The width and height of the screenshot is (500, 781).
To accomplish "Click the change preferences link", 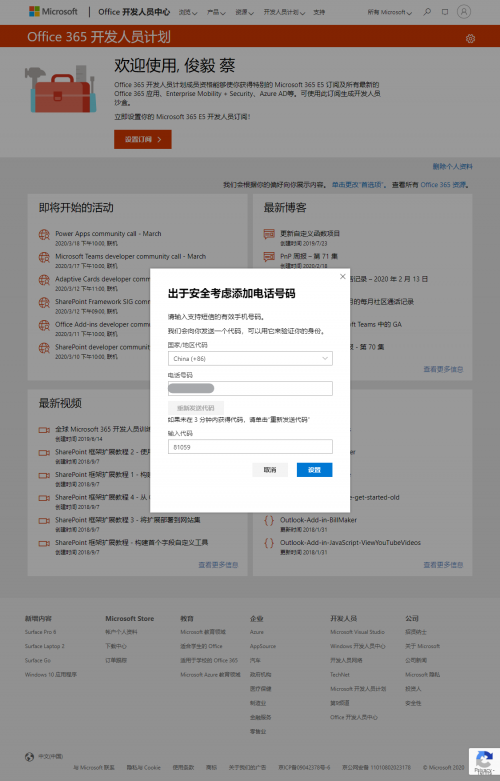I will pos(358,185).
